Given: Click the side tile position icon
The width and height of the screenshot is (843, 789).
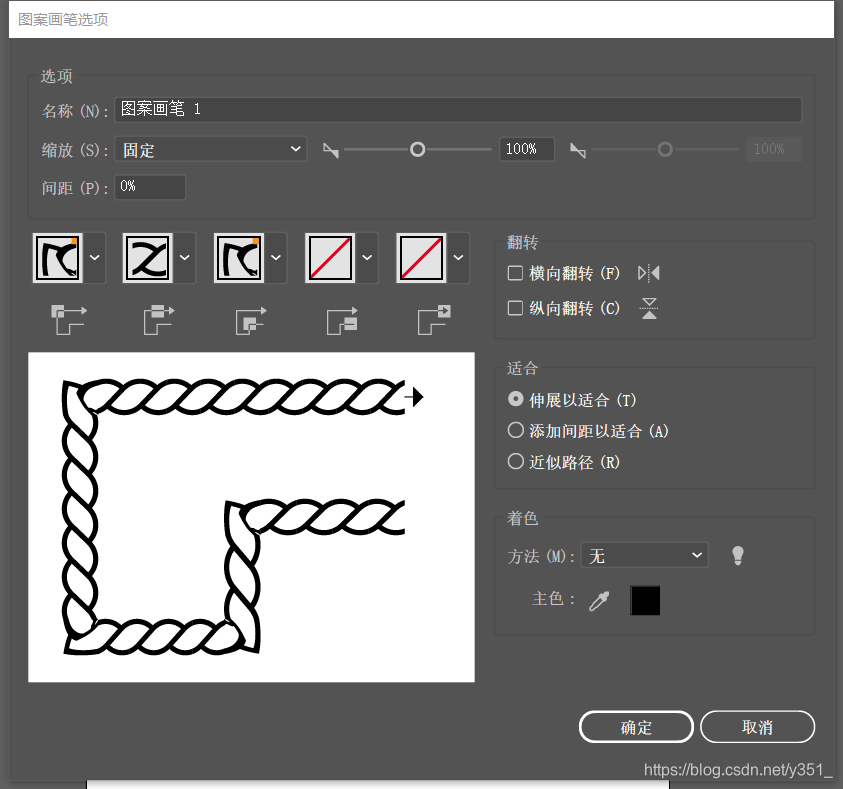Looking at the screenshot, I should pyautogui.click(x=159, y=319).
